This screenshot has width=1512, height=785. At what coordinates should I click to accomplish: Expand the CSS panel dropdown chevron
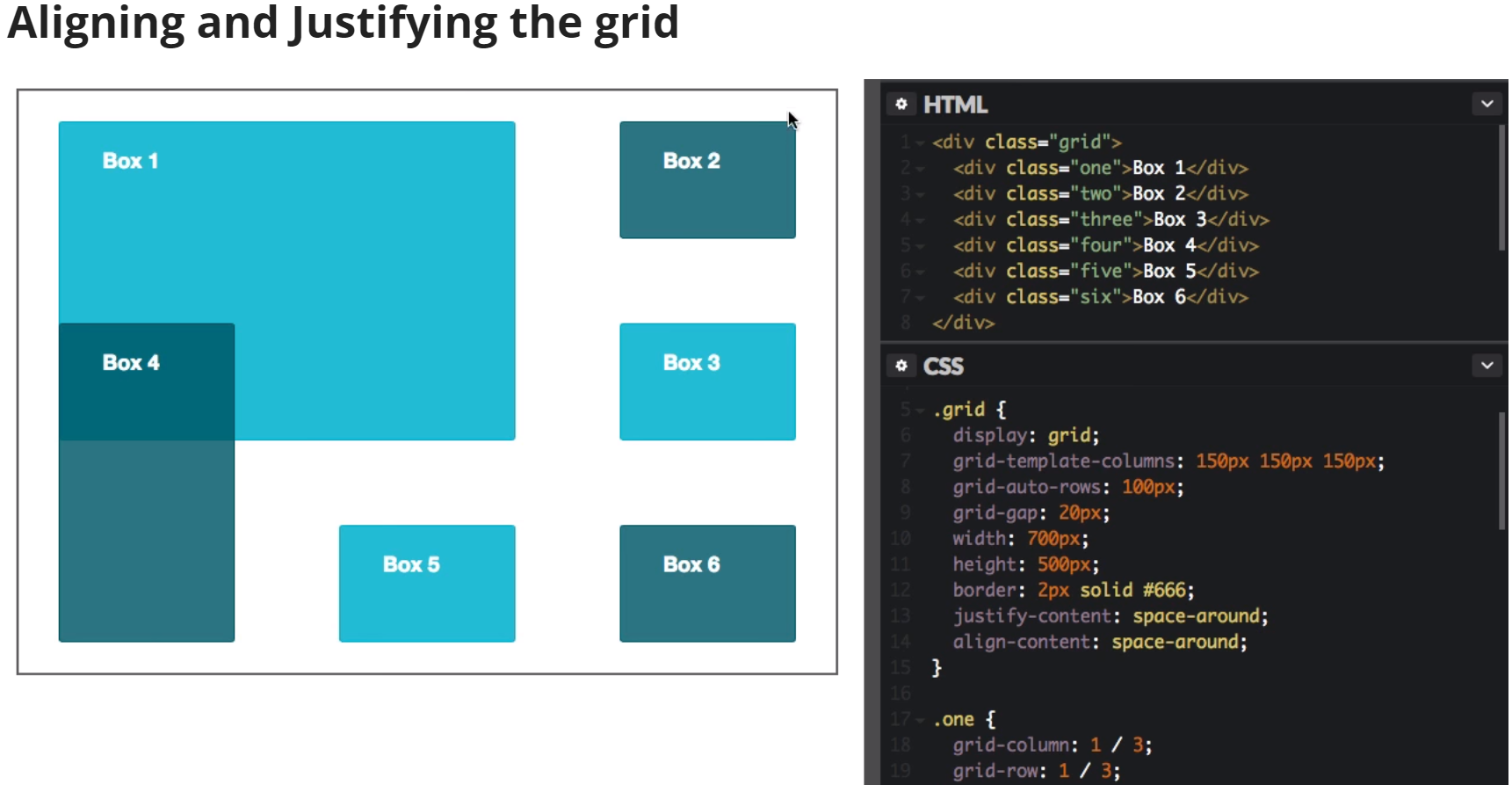click(x=1487, y=365)
